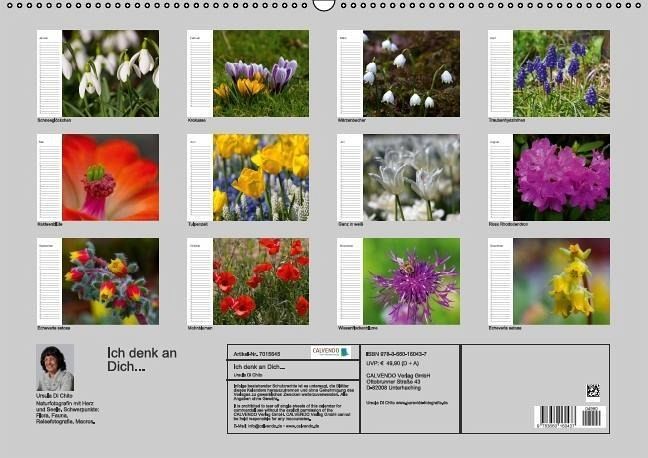Screen dimensions: 648x458
Task: Click the small QR code
Action: 593,391
